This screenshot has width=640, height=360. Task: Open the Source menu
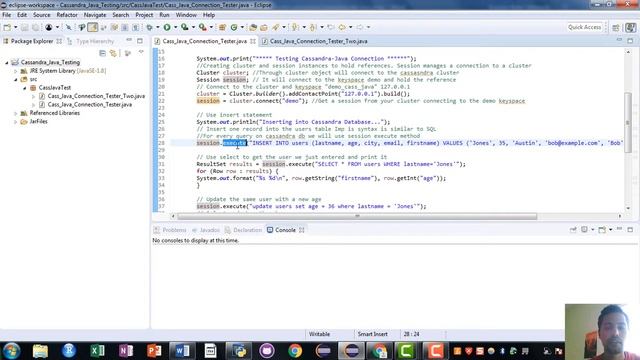coord(42,15)
